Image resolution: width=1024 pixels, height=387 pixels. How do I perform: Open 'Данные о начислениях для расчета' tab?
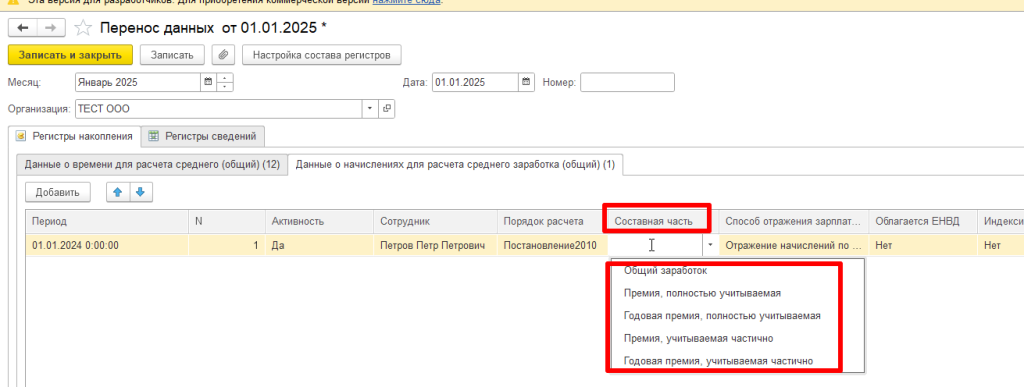coord(455,165)
